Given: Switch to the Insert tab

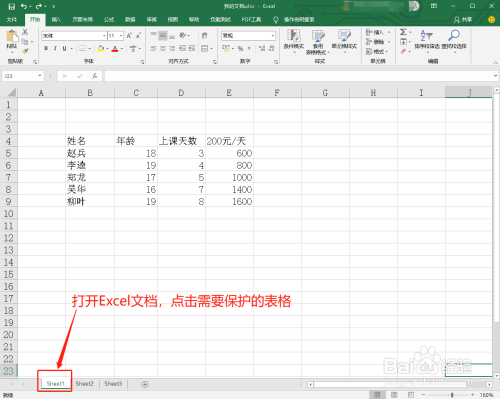Looking at the screenshot, I should pos(56,20).
